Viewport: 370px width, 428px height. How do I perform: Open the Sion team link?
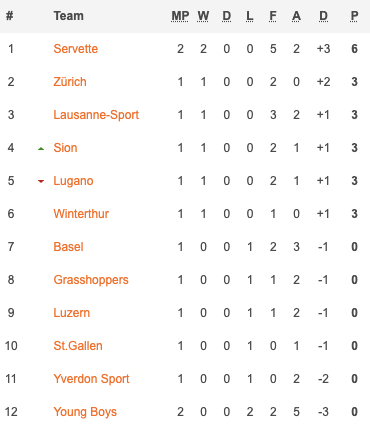coord(65,148)
